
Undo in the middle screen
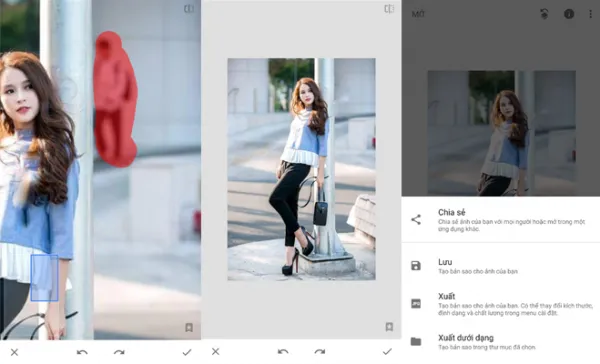click(x=283, y=351)
